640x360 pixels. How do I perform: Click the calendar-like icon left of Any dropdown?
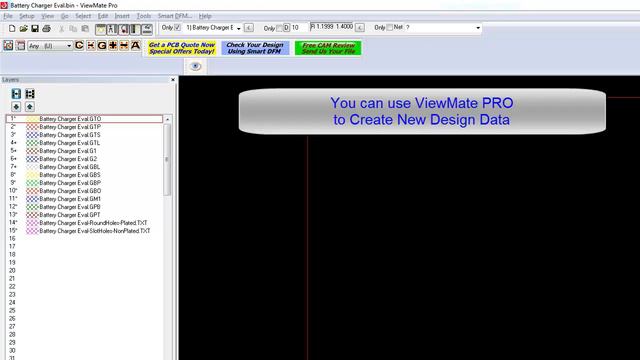(20, 45)
